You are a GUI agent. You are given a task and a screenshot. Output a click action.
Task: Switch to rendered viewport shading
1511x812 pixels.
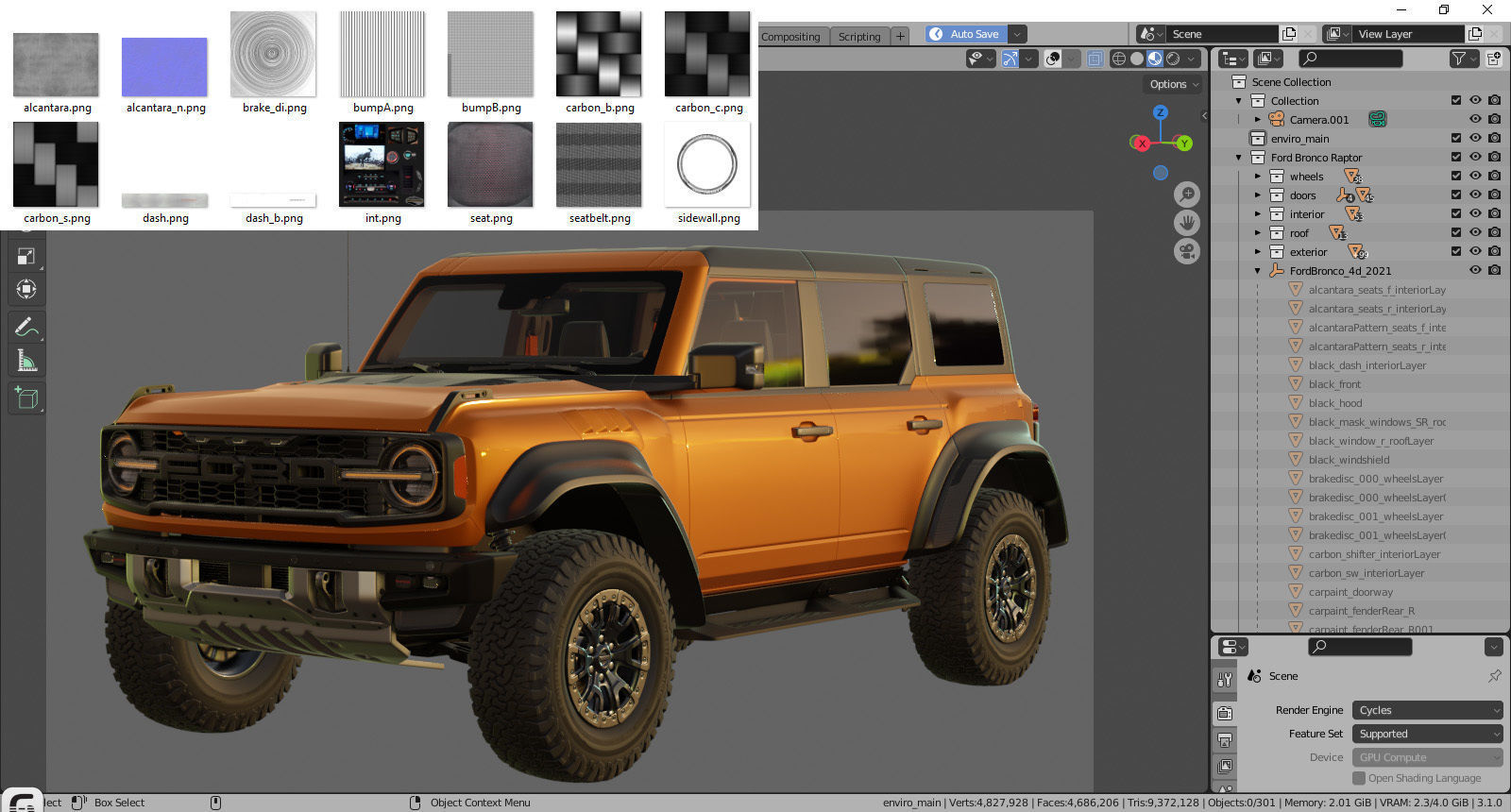[1173, 59]
